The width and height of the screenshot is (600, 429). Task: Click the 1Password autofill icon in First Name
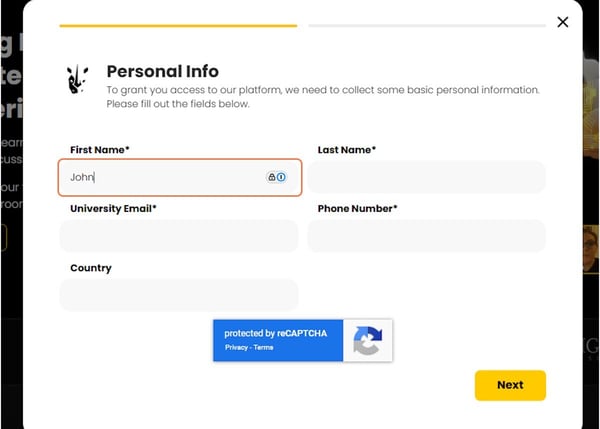[282, 177]
